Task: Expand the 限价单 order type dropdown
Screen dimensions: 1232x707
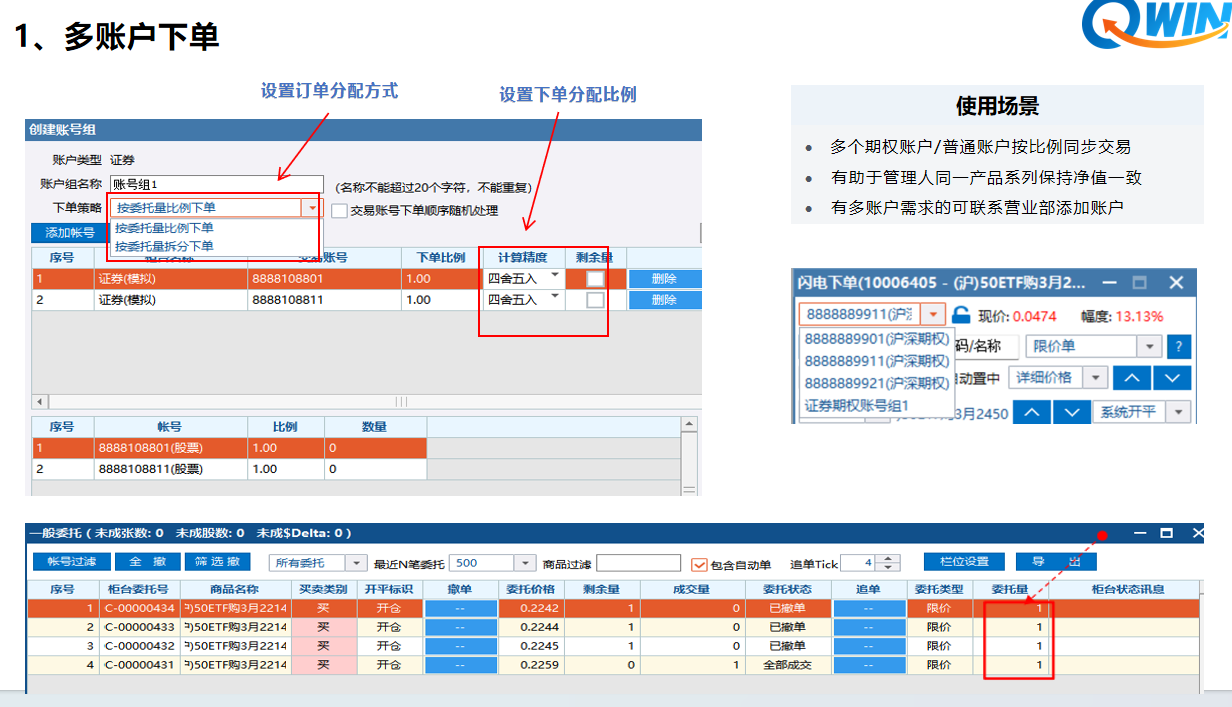Action: coord(1148,346)
